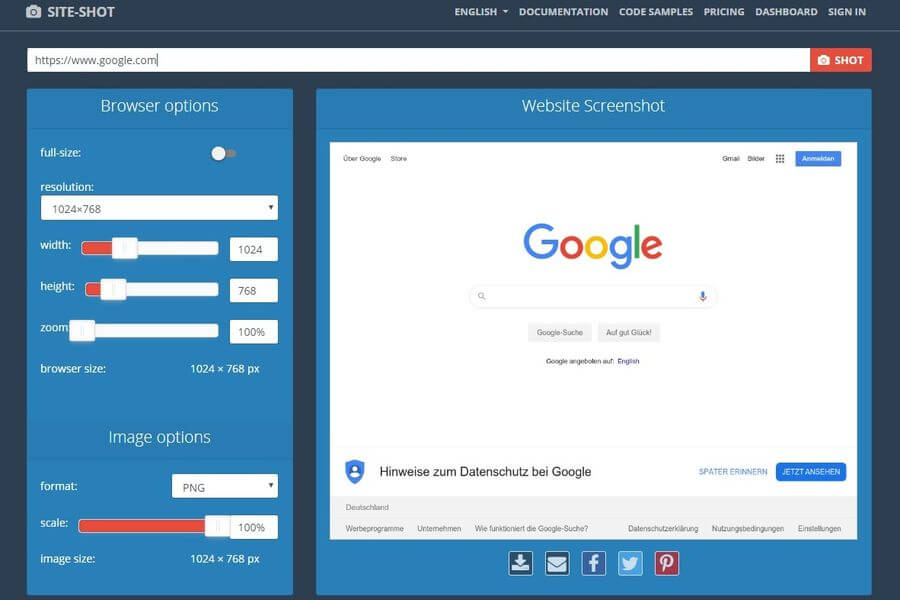
Task: Click Nutzungsbedingungen footer link
Action: point(748,528)
